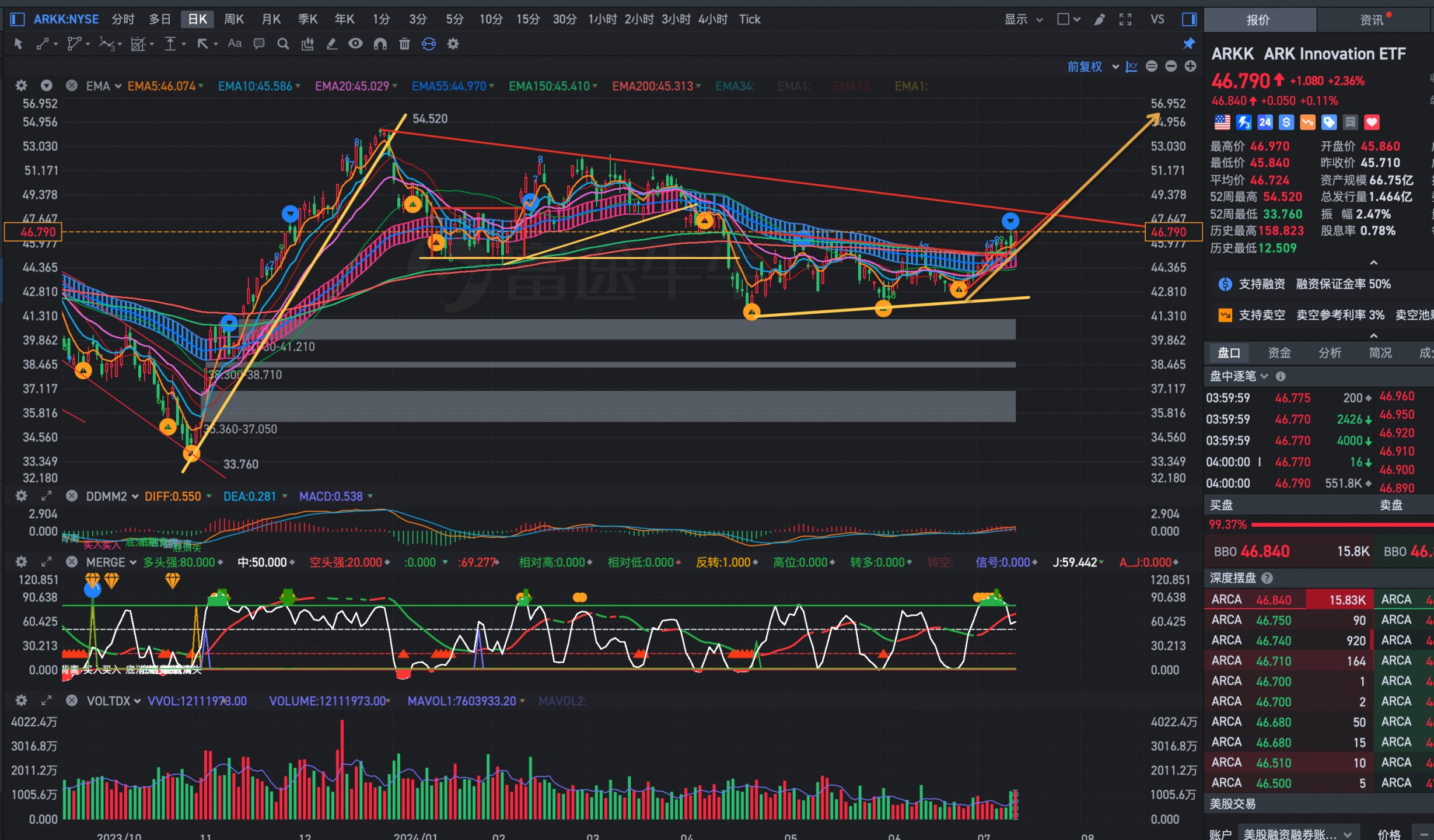Click the magnifier zoom tool
This screenshot has height=840, width=1434.
click(x=283, y=44)
